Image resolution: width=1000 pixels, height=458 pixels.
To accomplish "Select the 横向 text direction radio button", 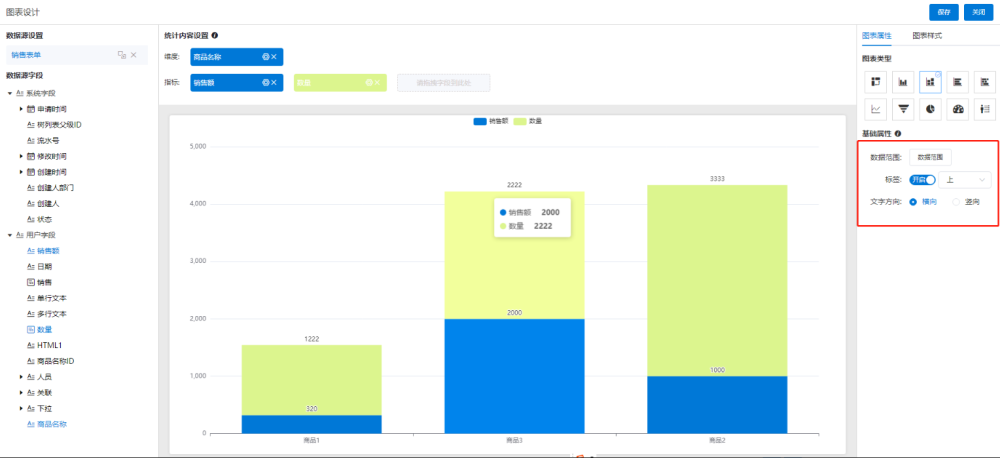I will [913, 202].
